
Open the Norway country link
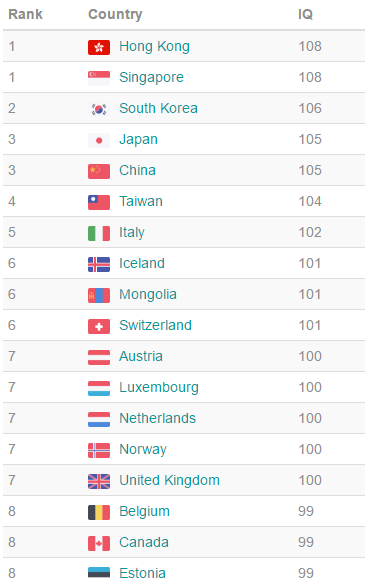tap(143, 449)
